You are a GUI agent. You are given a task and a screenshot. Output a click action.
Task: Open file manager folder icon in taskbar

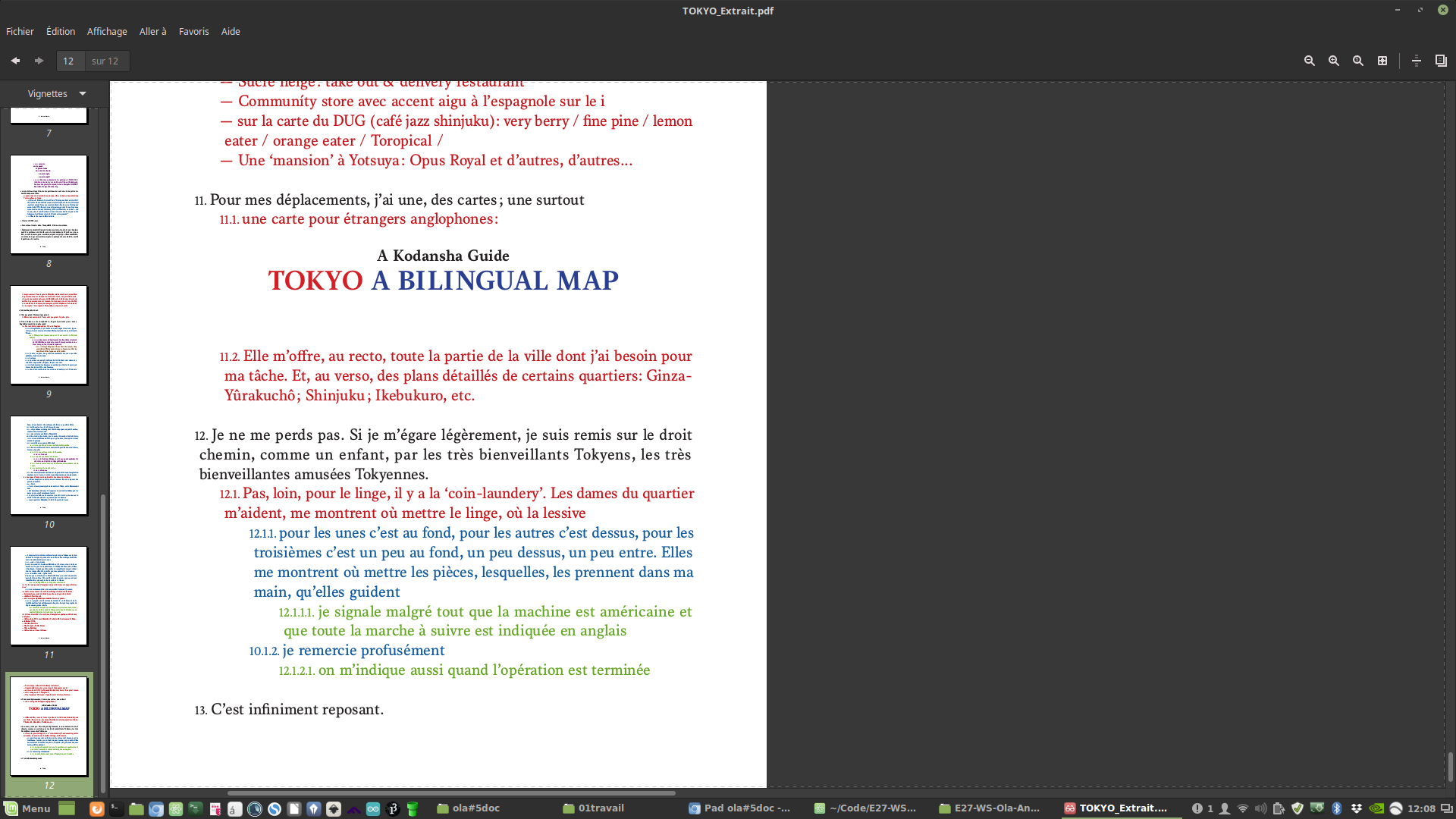tap(136, 808)
